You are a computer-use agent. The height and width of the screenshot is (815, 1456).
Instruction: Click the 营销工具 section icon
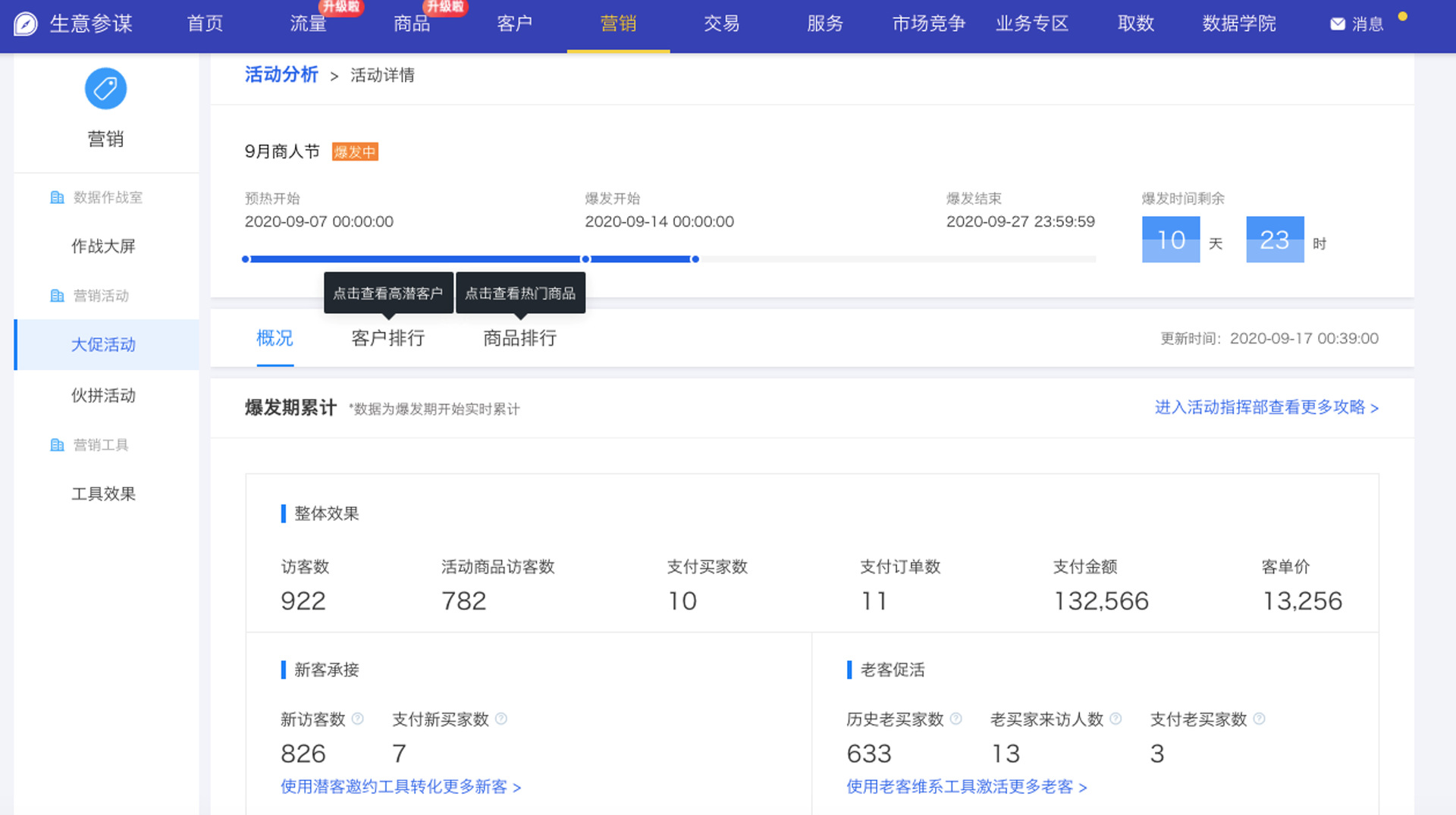point(57,445)
